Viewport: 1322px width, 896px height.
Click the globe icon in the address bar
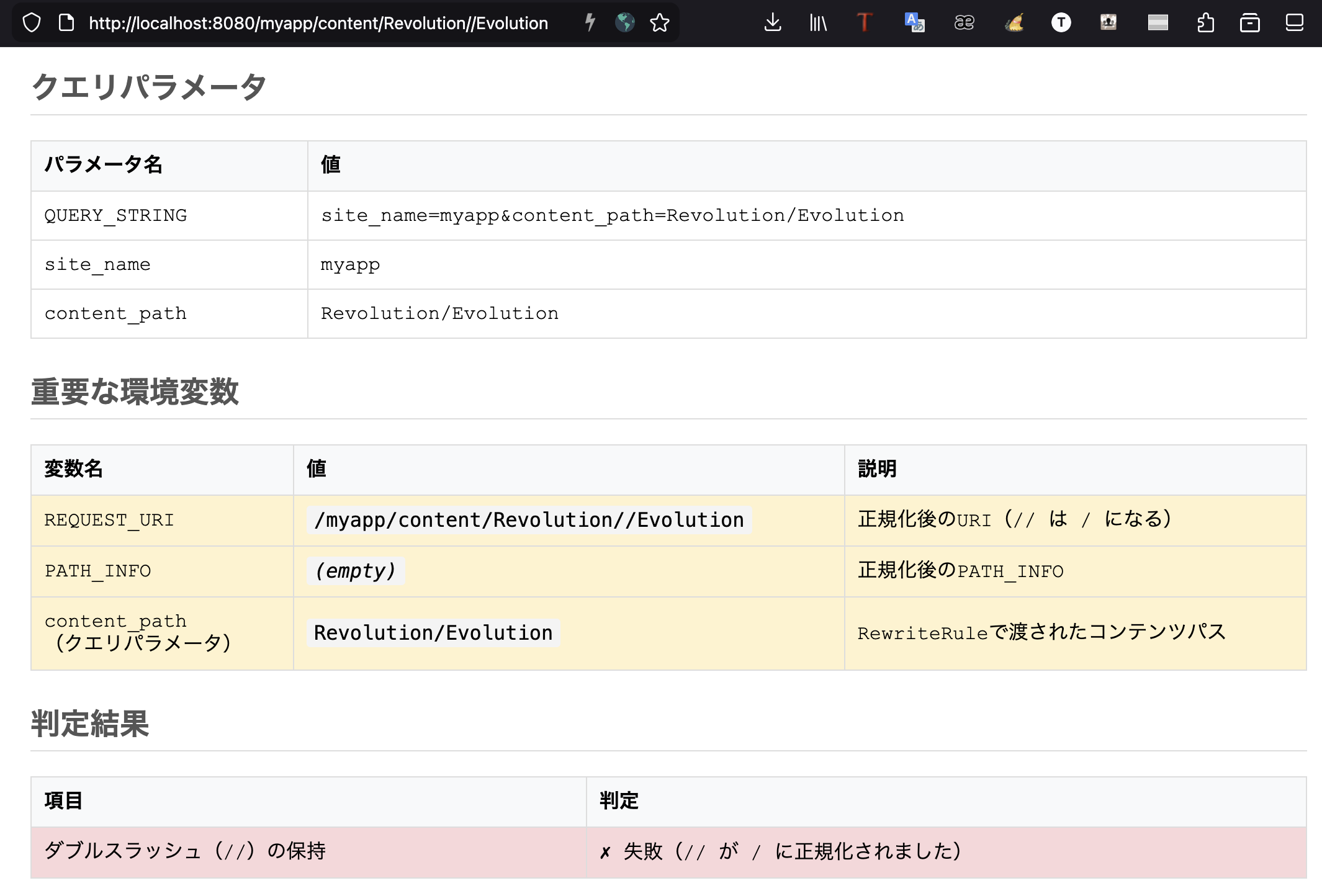[x=624, y=23]
